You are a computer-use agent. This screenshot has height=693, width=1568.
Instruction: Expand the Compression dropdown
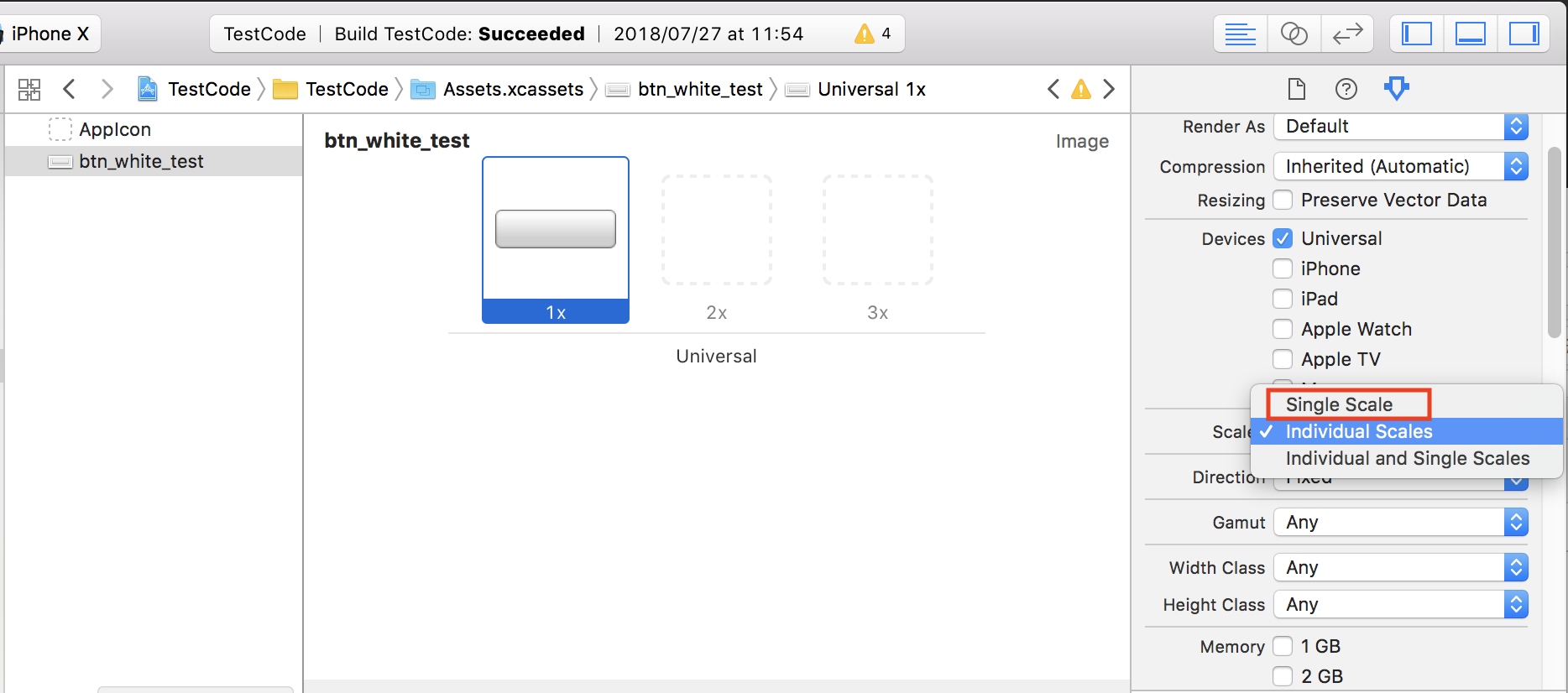point(1400,166)
